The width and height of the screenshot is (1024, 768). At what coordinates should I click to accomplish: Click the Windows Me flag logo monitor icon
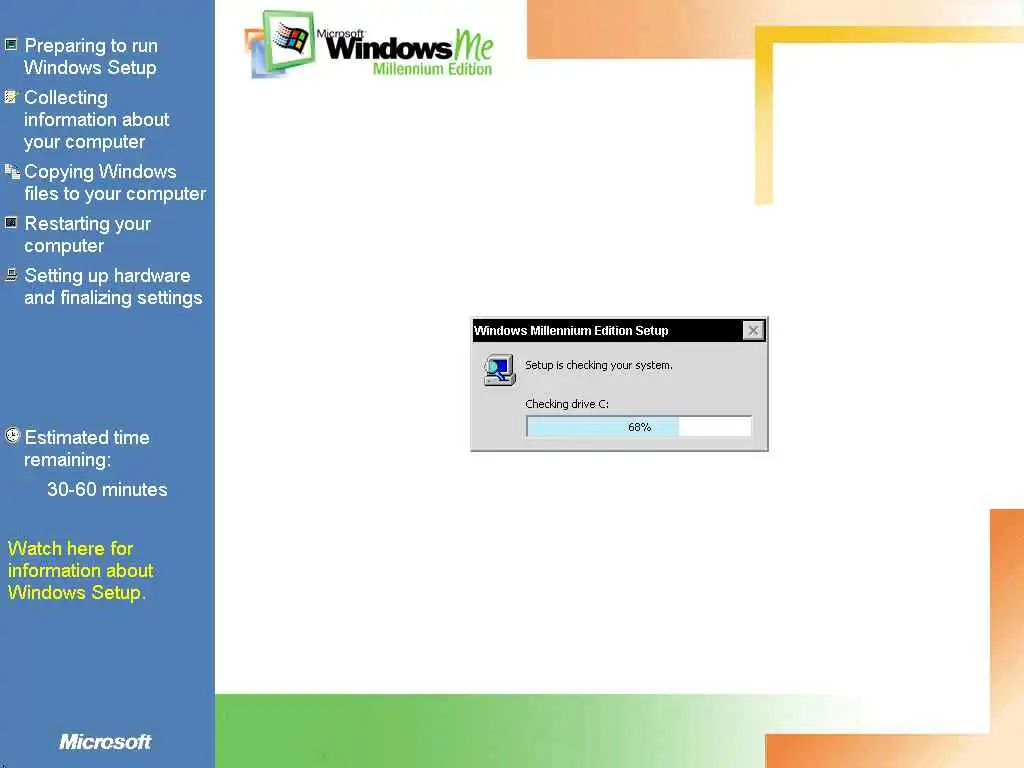coord(280,43)
